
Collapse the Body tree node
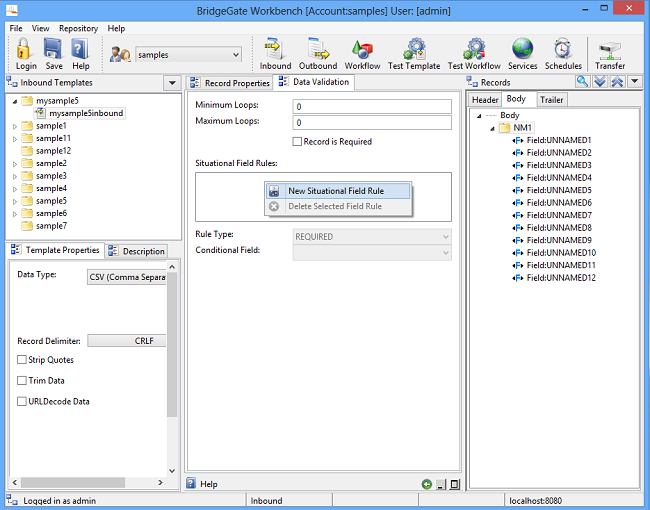479,116
